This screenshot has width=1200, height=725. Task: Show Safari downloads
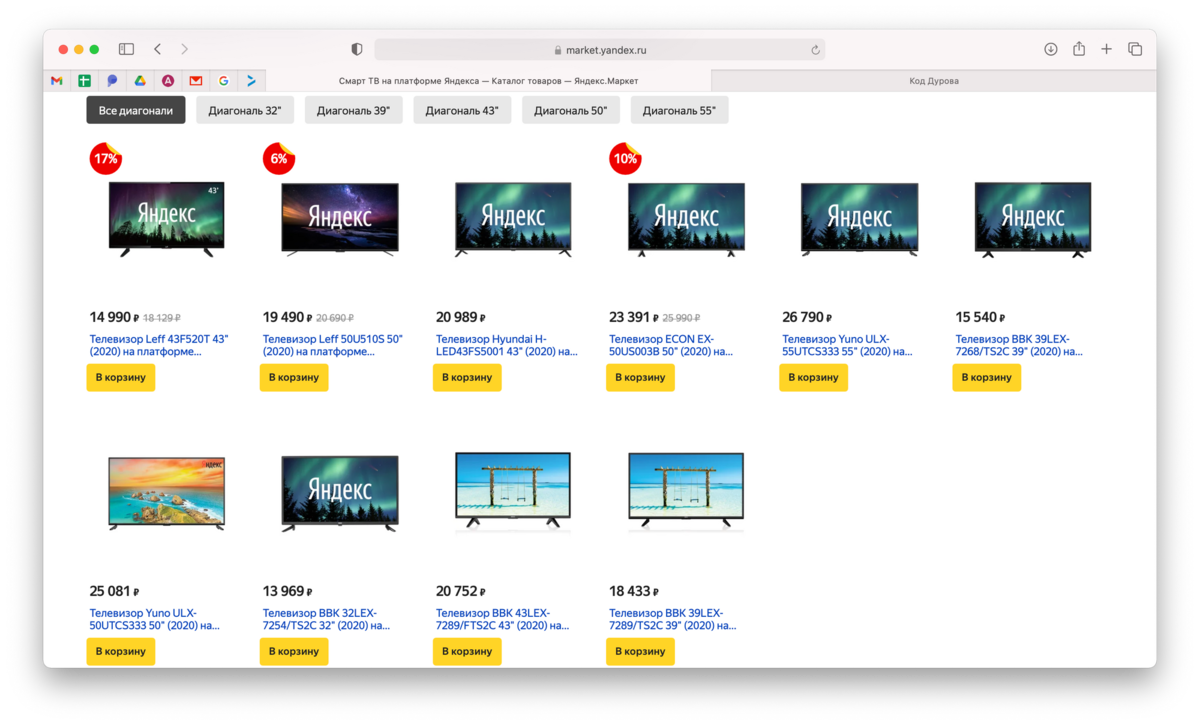point(1051,49)
